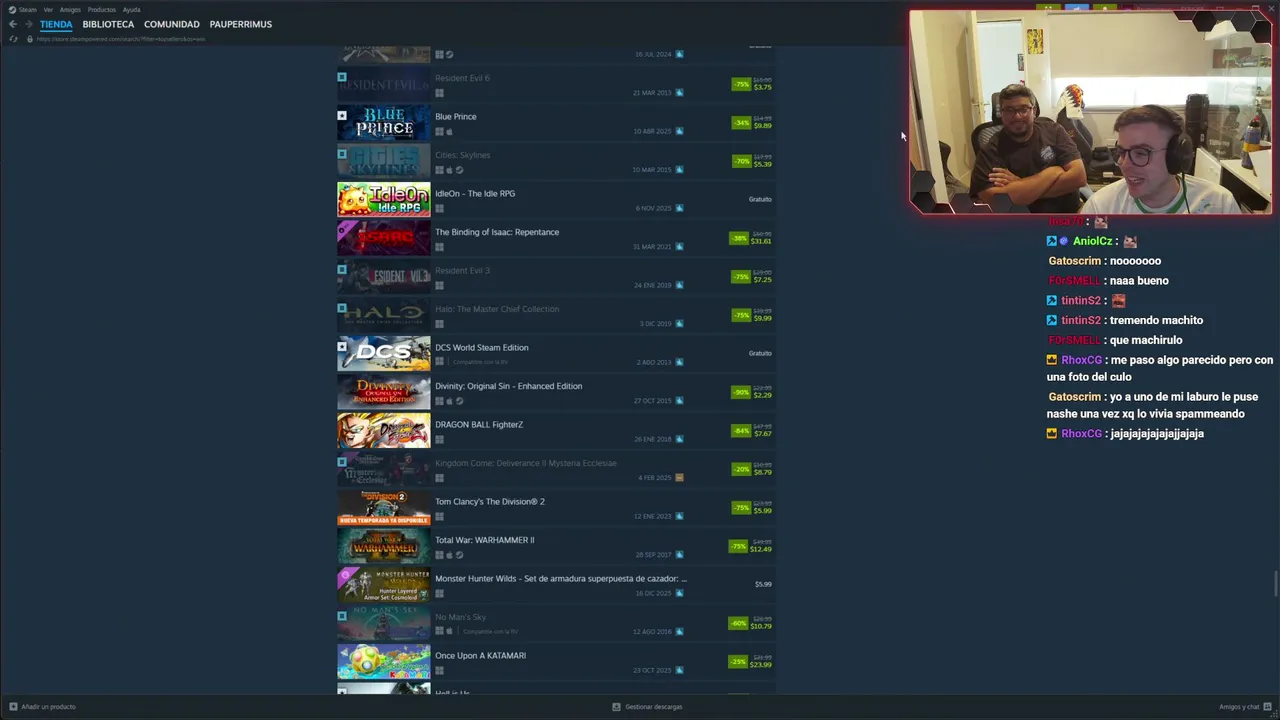Click the library badge on No Man's Sky thumbnail
1280x720 pixels.
click(x=342, y=616)
